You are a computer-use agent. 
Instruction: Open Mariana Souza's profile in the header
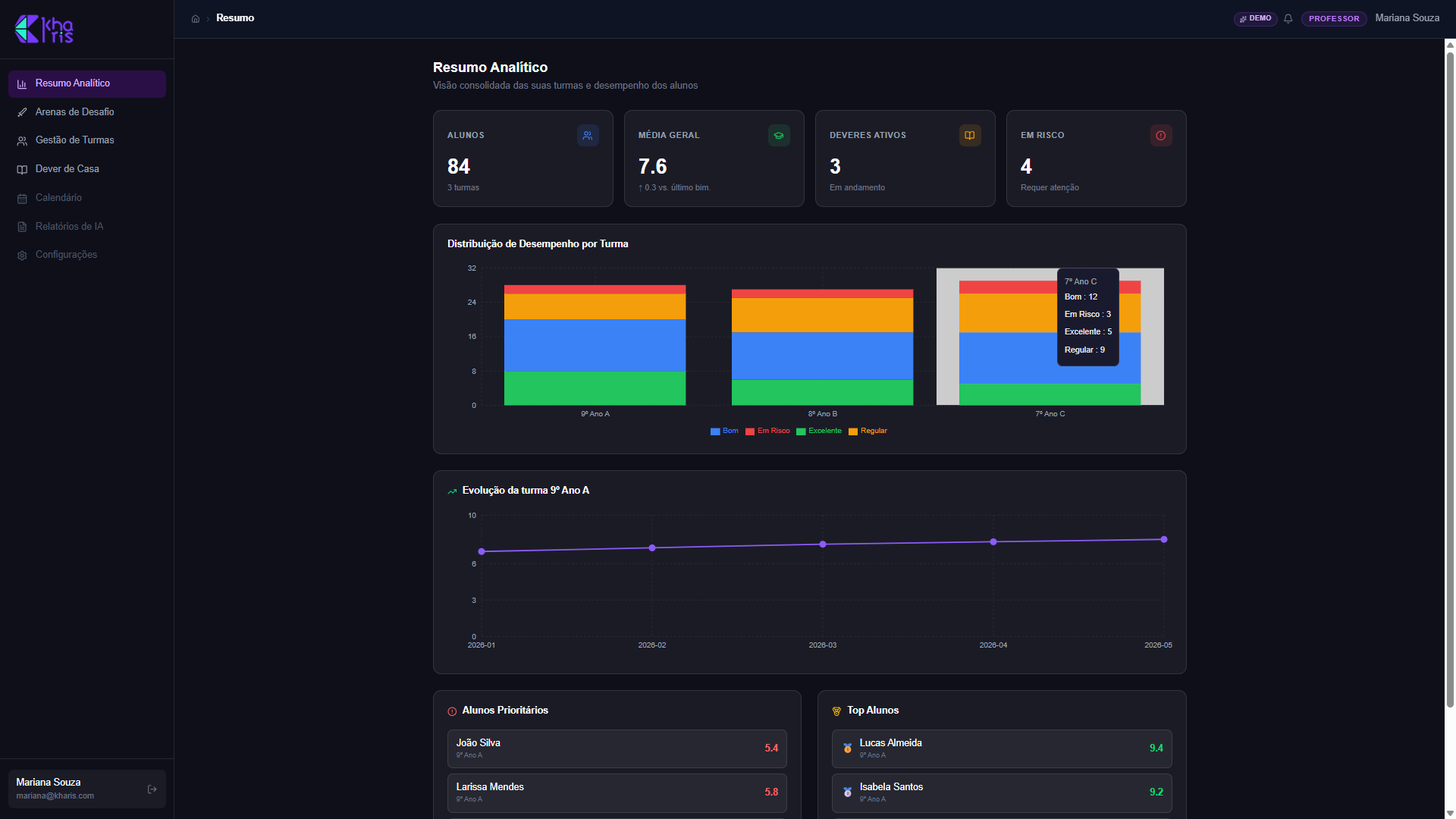[1407, 18]
